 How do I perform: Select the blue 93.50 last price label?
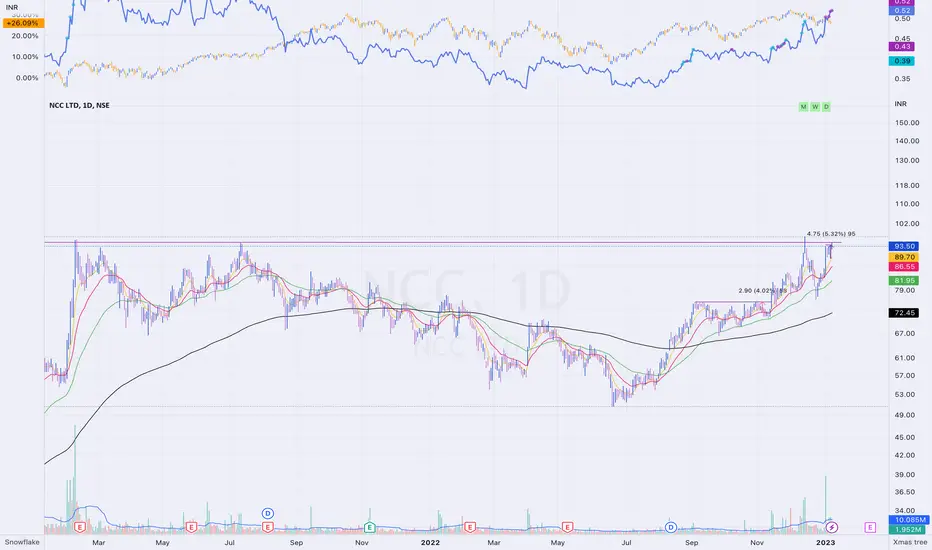(904, 246)
